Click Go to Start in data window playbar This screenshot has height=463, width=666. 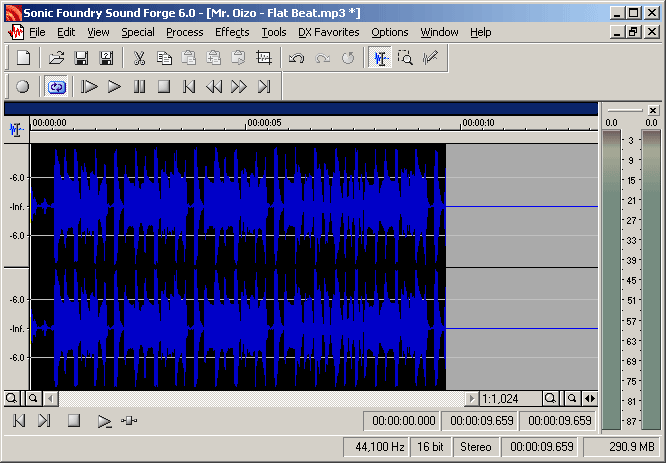pos(19,421)
